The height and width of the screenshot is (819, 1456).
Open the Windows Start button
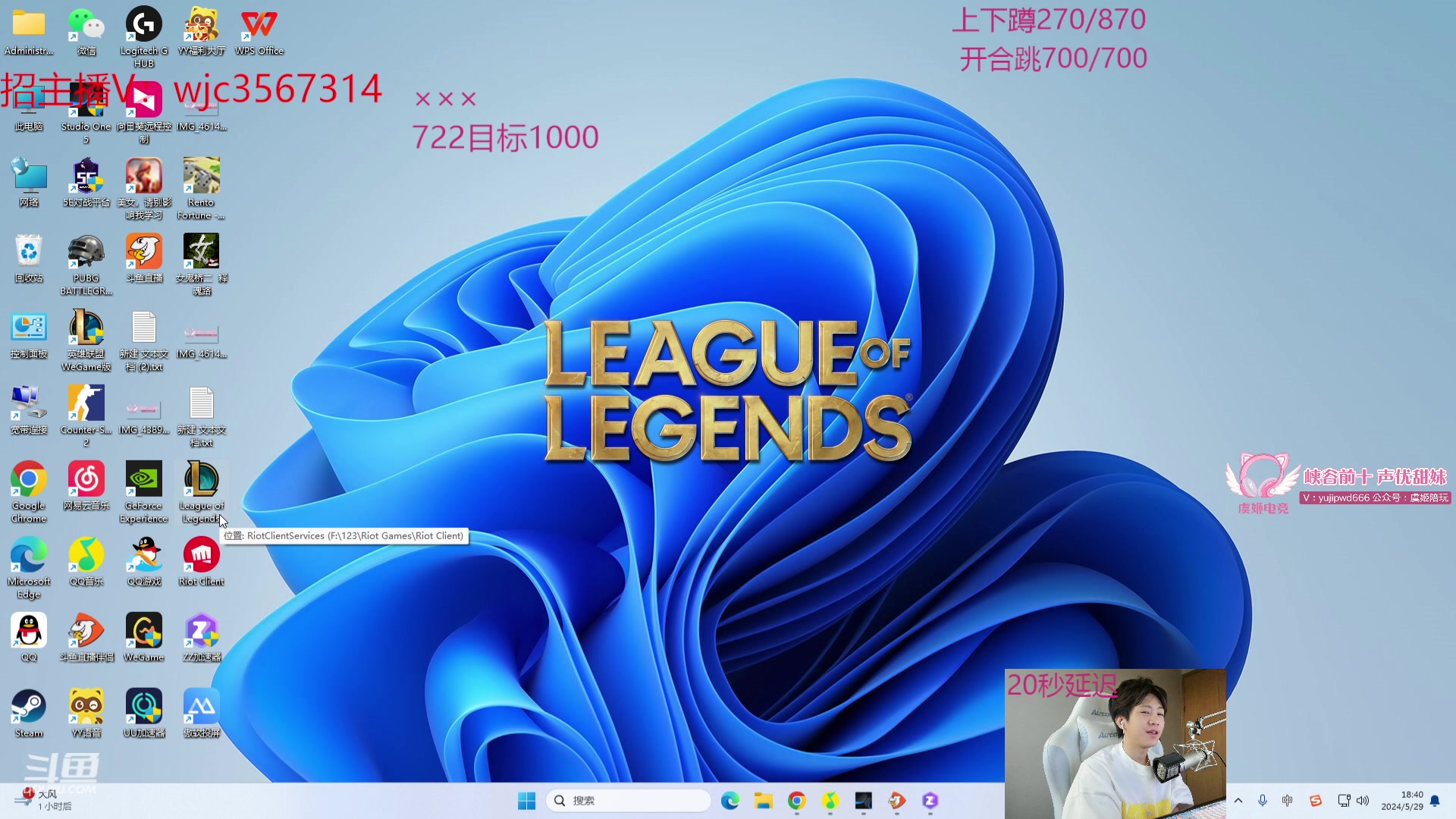pos(526,801)
